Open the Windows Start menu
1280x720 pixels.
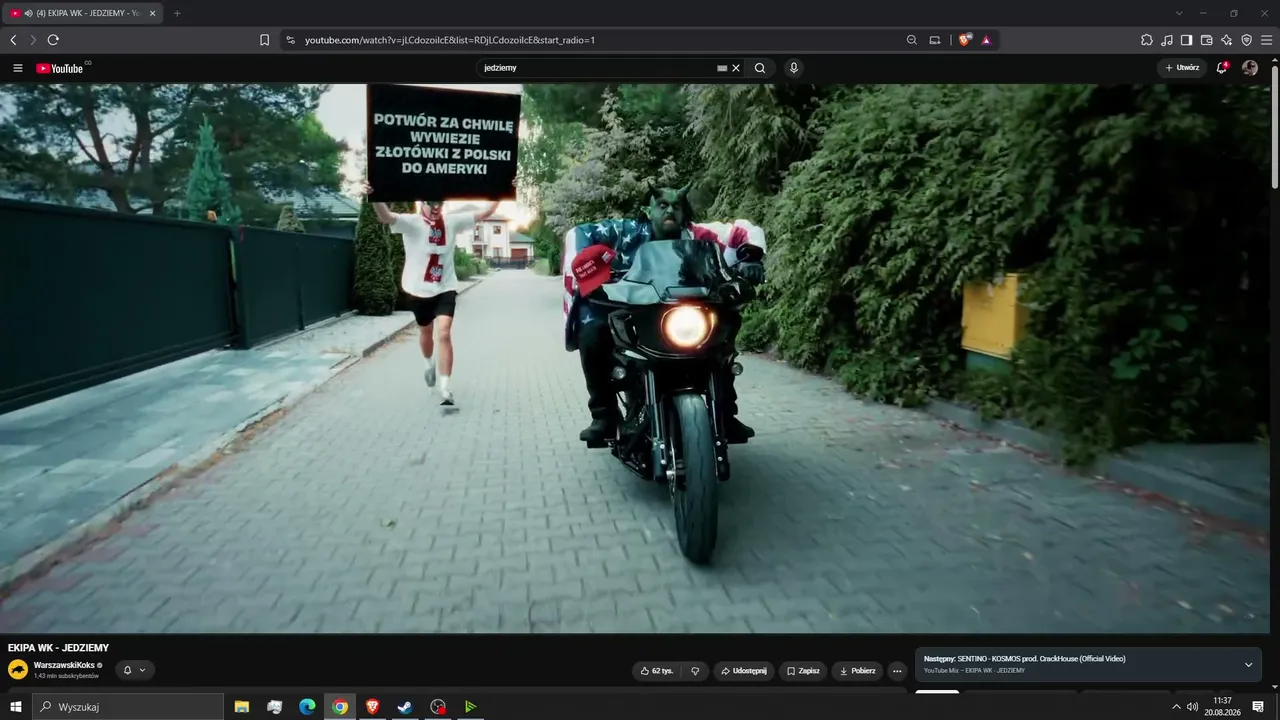(x=15, y=707)
